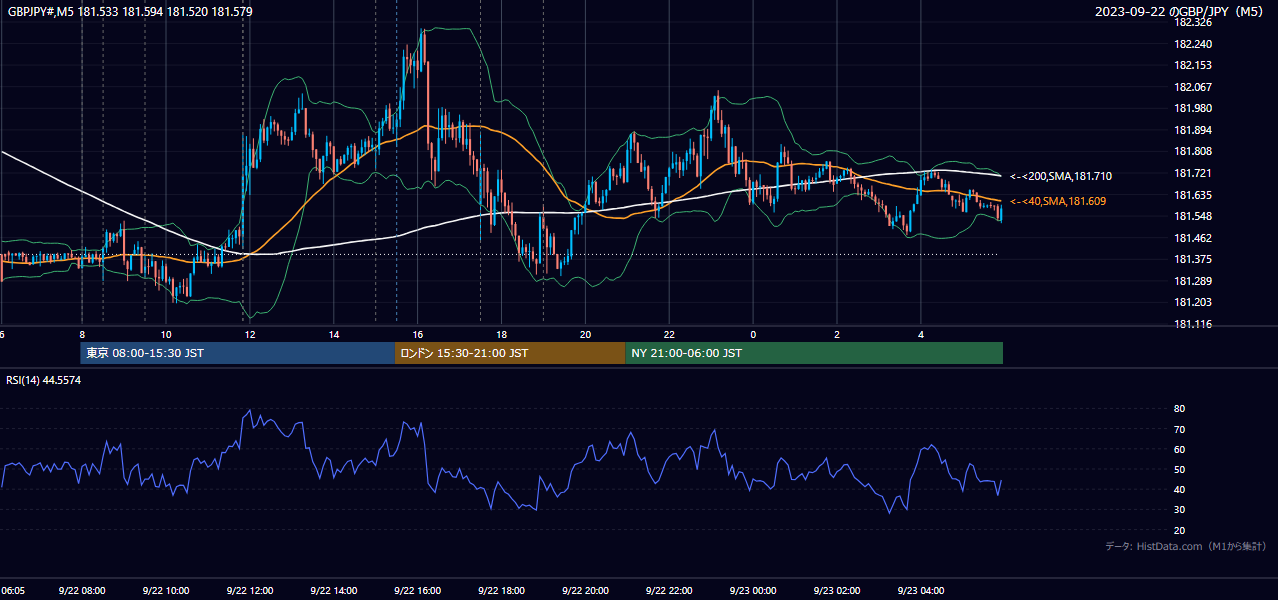1278x600 pixels.
Task: Select the NY 21:00-06:00 JST session bar
Action: (x=814, y=353)
